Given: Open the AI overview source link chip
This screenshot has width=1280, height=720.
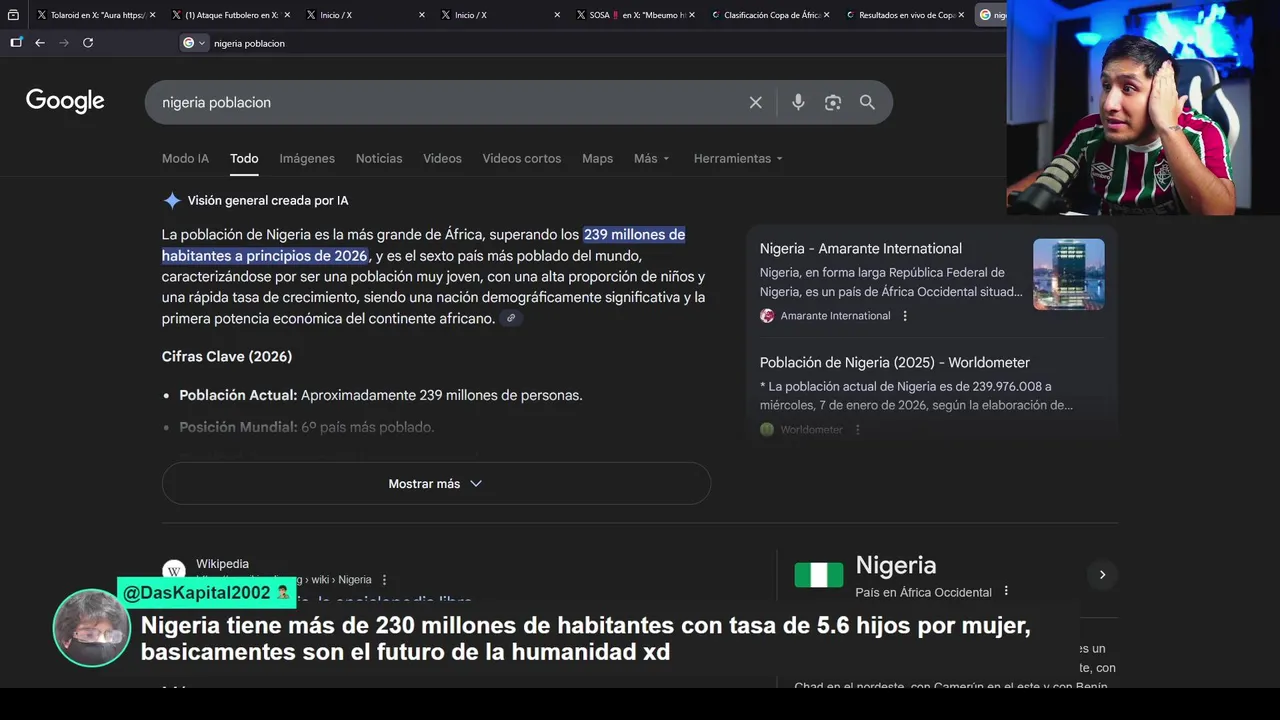Looking at the screenshot, I should tap(511, 318).
